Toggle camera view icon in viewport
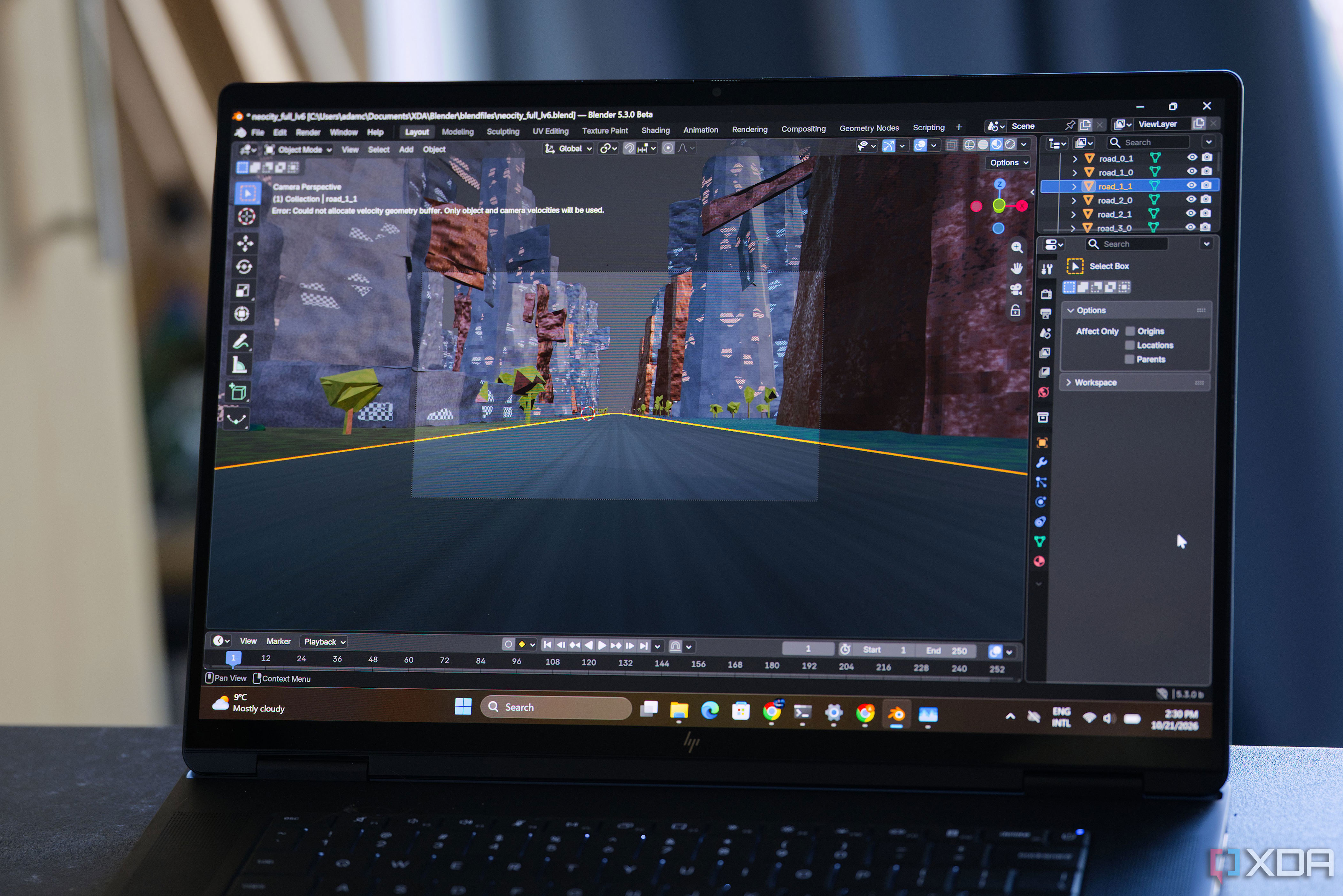The image size is (1343, 896). pos(1016,289)
